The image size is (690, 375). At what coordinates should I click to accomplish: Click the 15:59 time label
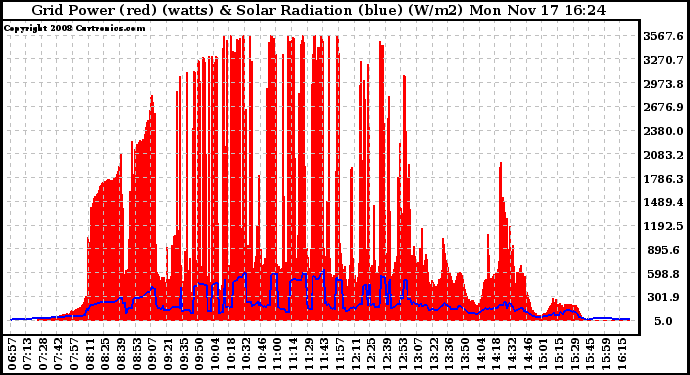click(x=606, y=353)
